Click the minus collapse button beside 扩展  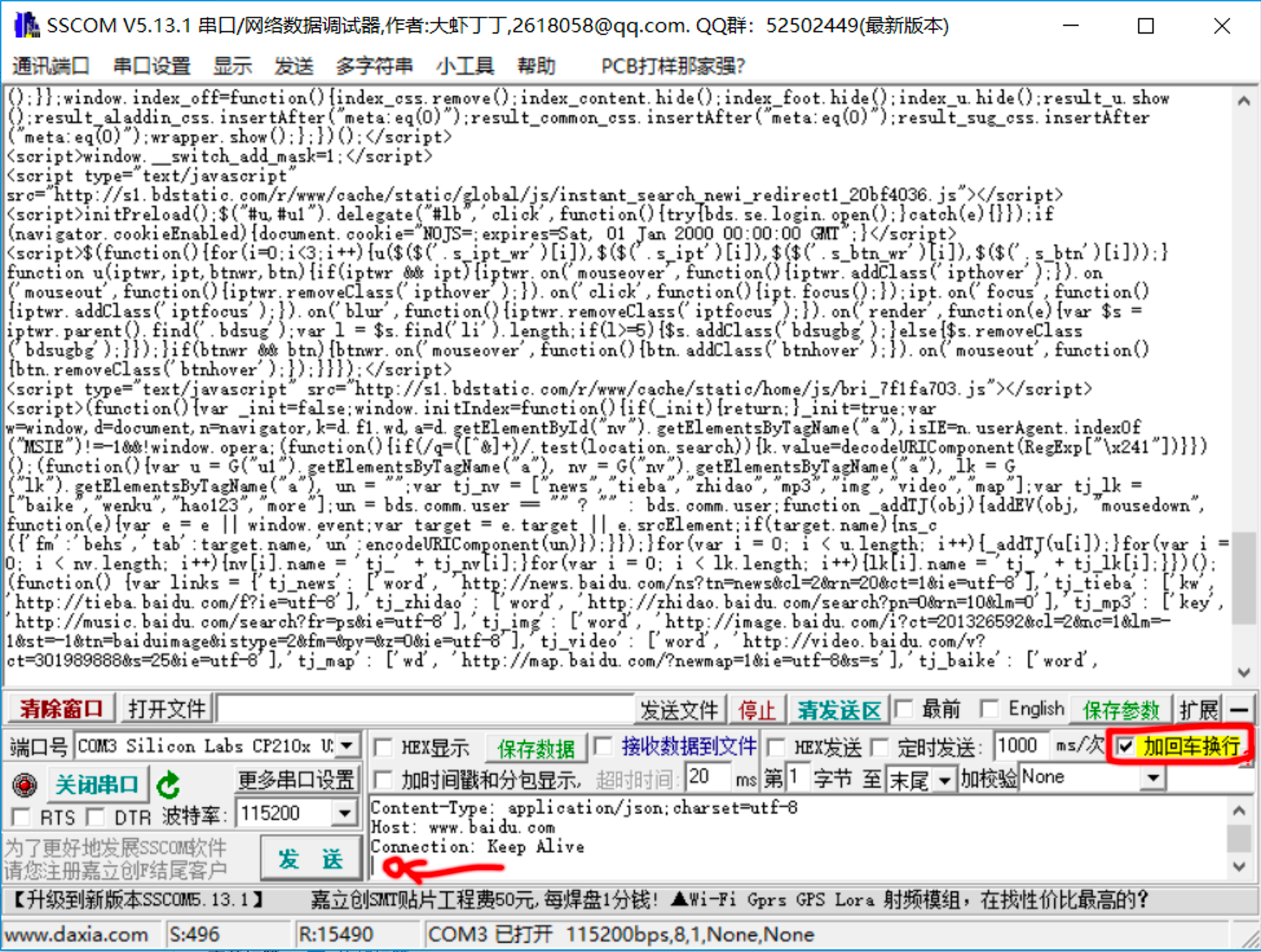(1239, 709)
